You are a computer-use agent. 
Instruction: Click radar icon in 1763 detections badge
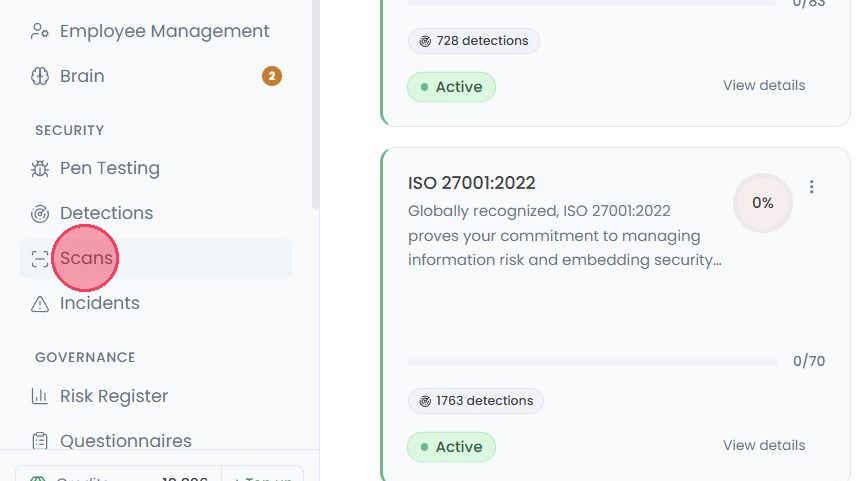pyautogui.click(x=425, y=401)
